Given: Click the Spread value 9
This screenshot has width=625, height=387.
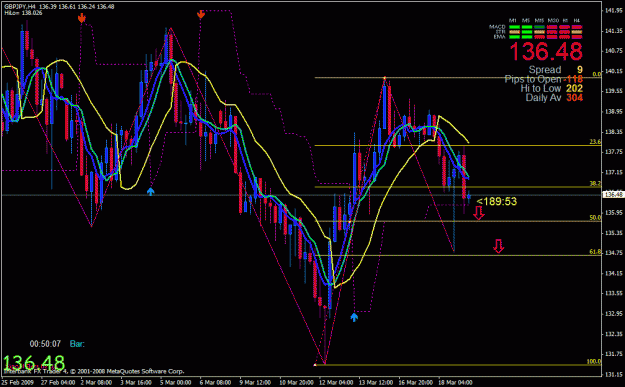Looking at the screenshot, I should [580, 70].
